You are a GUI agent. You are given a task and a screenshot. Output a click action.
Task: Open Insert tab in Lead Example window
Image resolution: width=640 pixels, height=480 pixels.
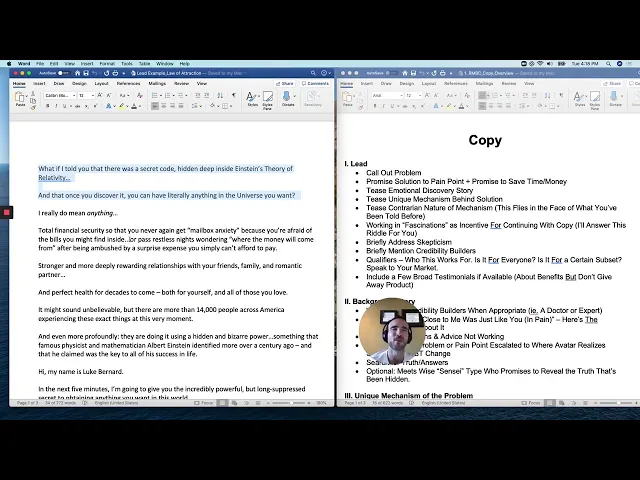click(39, 83)
